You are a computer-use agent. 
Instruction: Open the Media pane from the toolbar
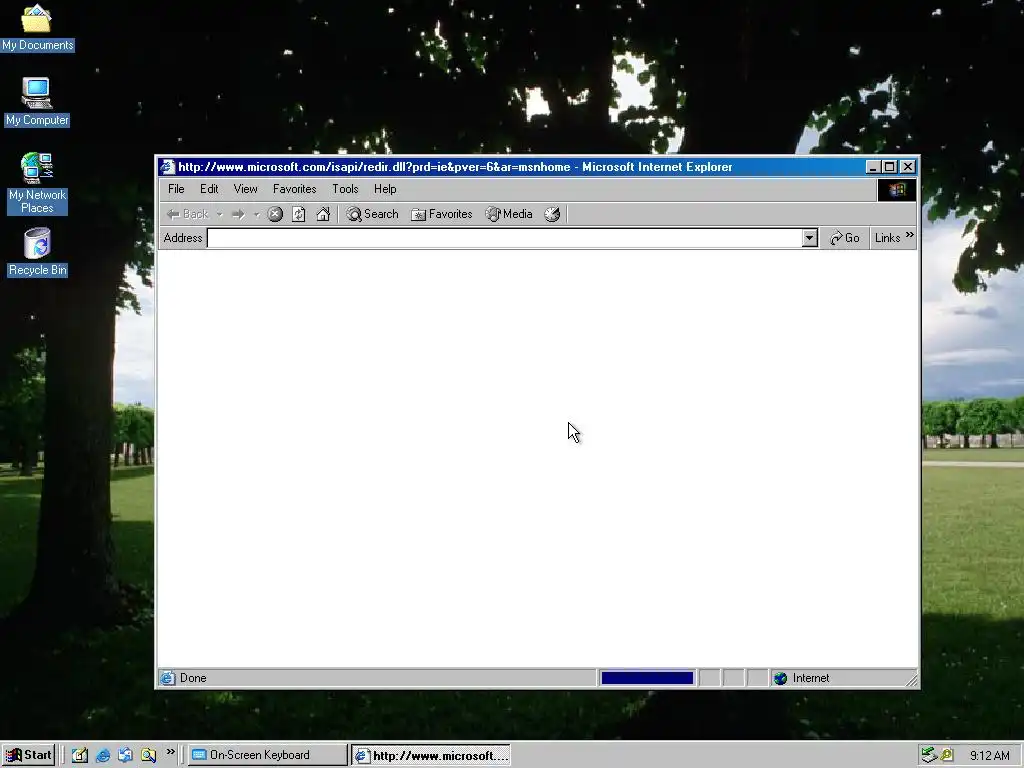(509, 214)
